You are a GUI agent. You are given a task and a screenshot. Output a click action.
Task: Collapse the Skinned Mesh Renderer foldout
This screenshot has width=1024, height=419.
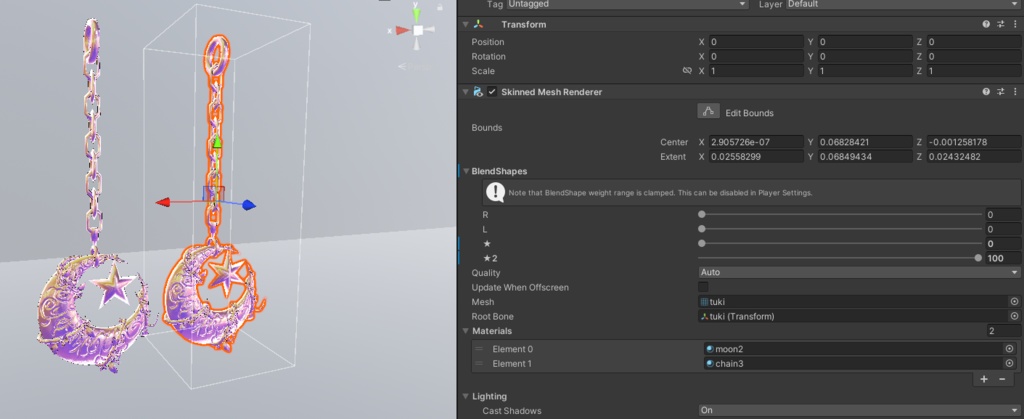466,92
